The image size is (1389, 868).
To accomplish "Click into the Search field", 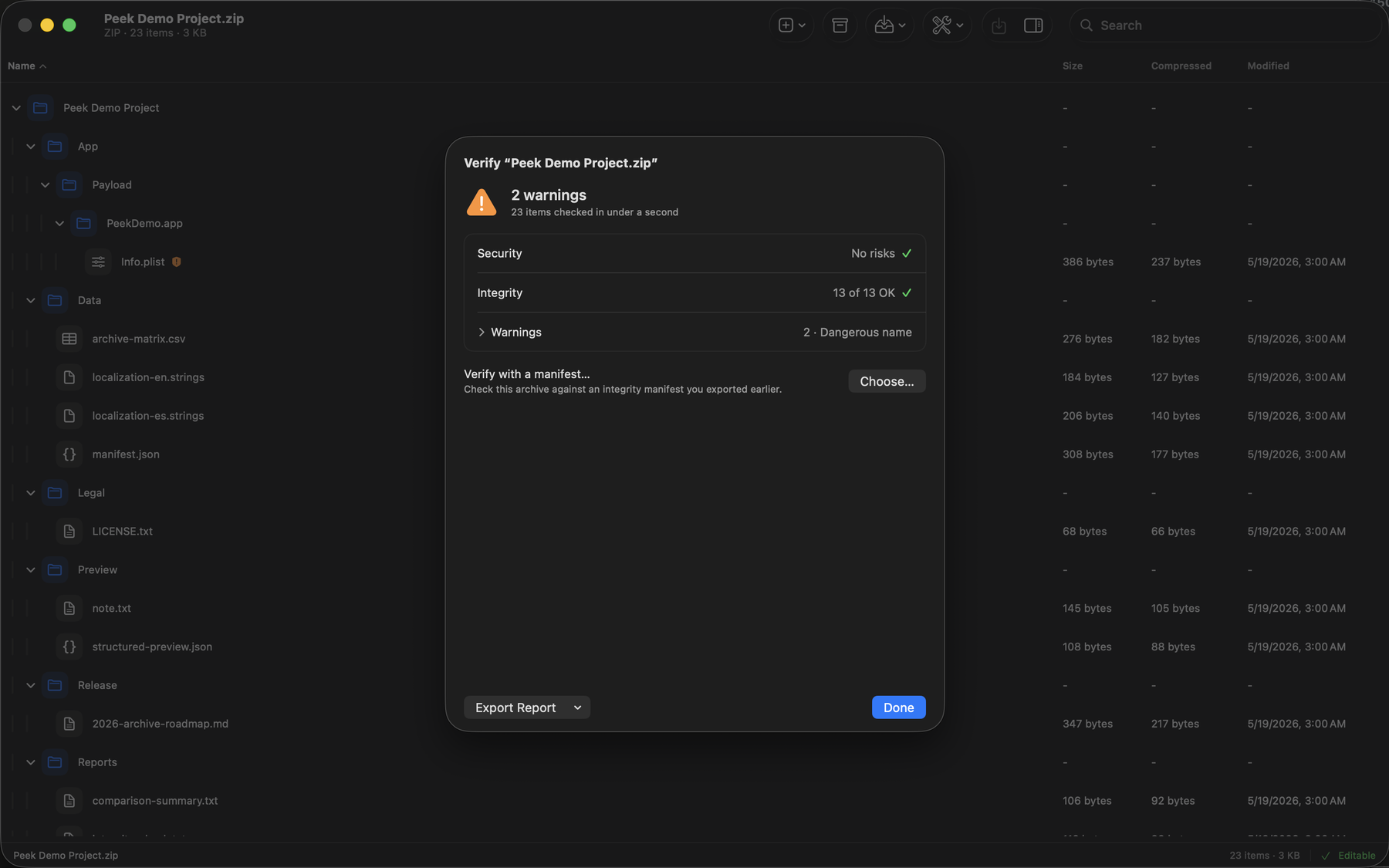I will (1225, 25).
